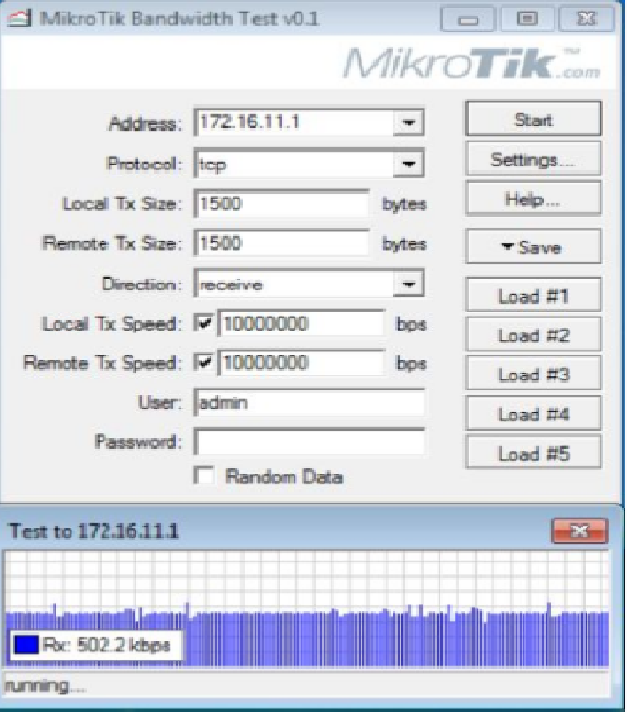
Task: Open the Protocol dropdown arrow
Action: click(408, 163)
